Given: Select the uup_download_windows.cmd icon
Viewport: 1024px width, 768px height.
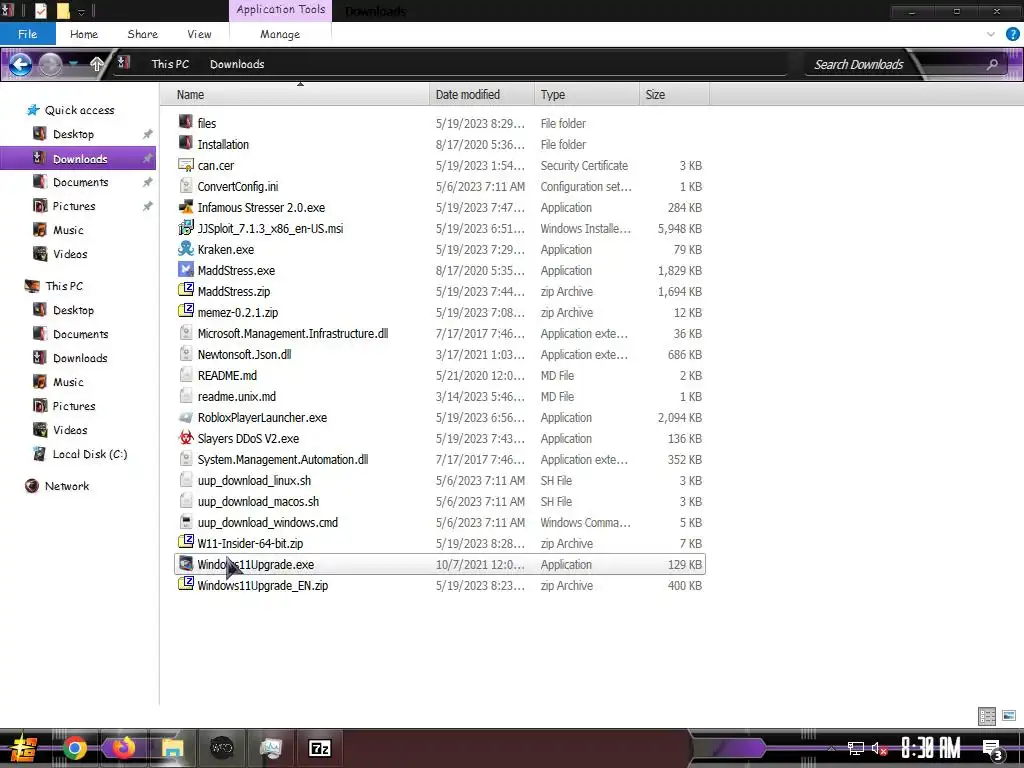Looking at the screenshot, I should pos(186,522).
